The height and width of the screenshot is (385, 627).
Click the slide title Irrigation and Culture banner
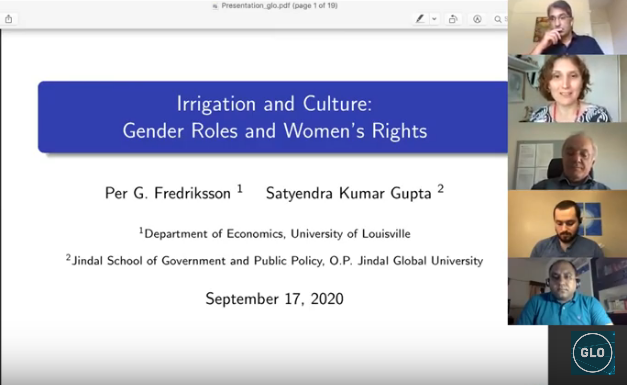coord(273,117)
